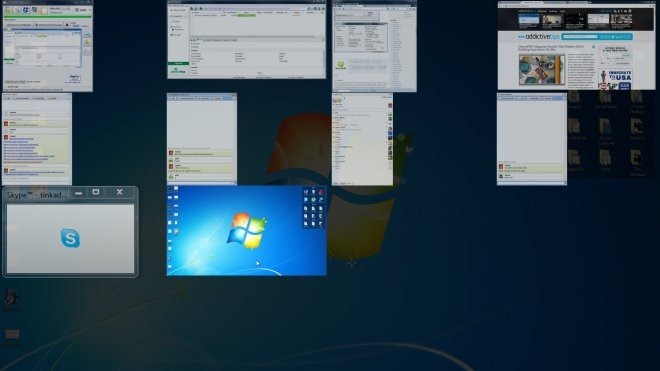Viewport: 660px width, 371px height.
Task: Select the chat window thumbnail with blue links
Action: 37,139
